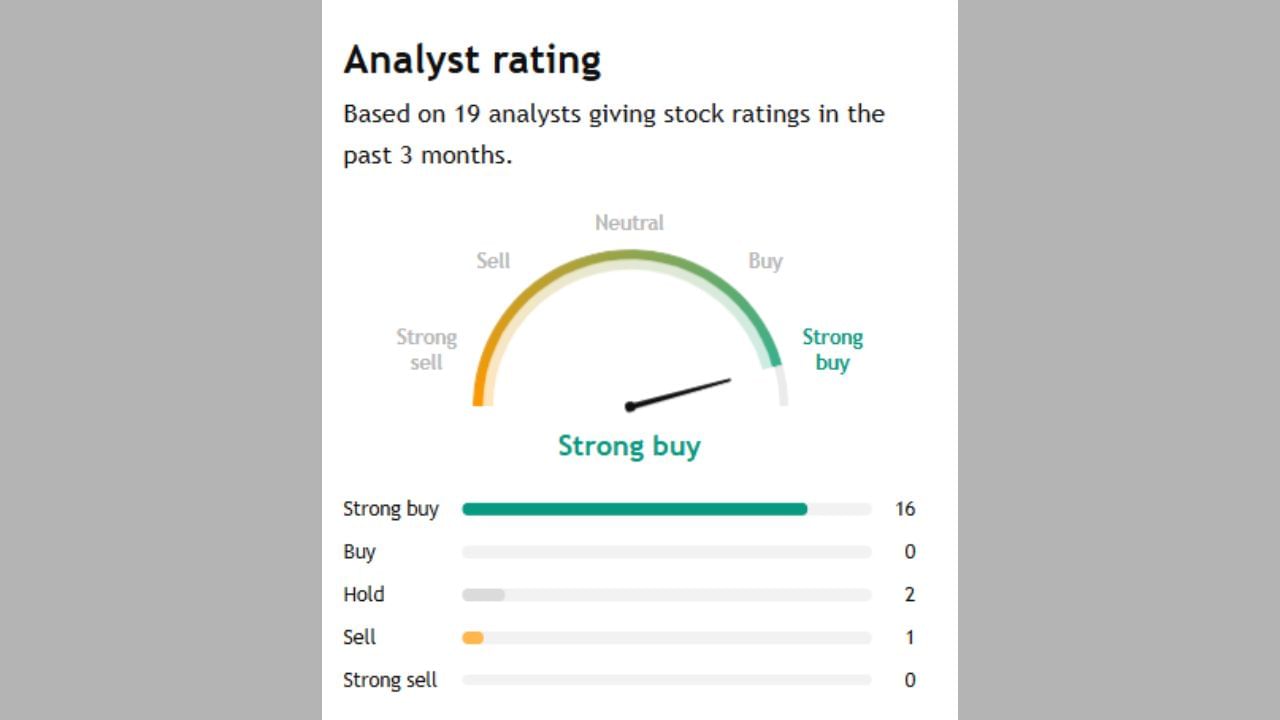Select the Strong buy row label in breakdown

click(391, 509)
